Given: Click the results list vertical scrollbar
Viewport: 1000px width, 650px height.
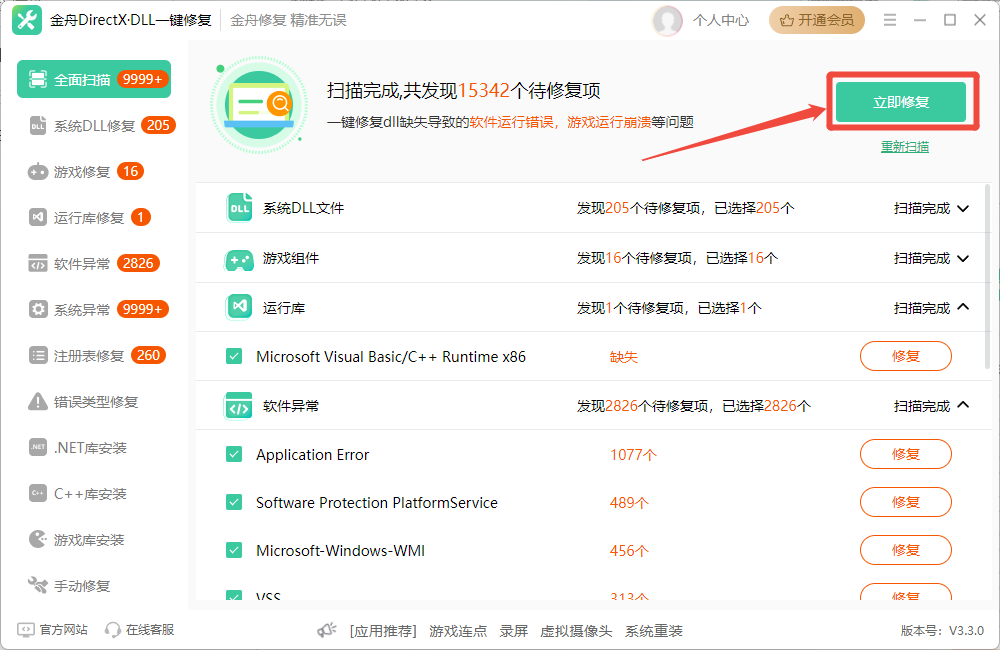Looking at the screenshot, I should point(987,277).
